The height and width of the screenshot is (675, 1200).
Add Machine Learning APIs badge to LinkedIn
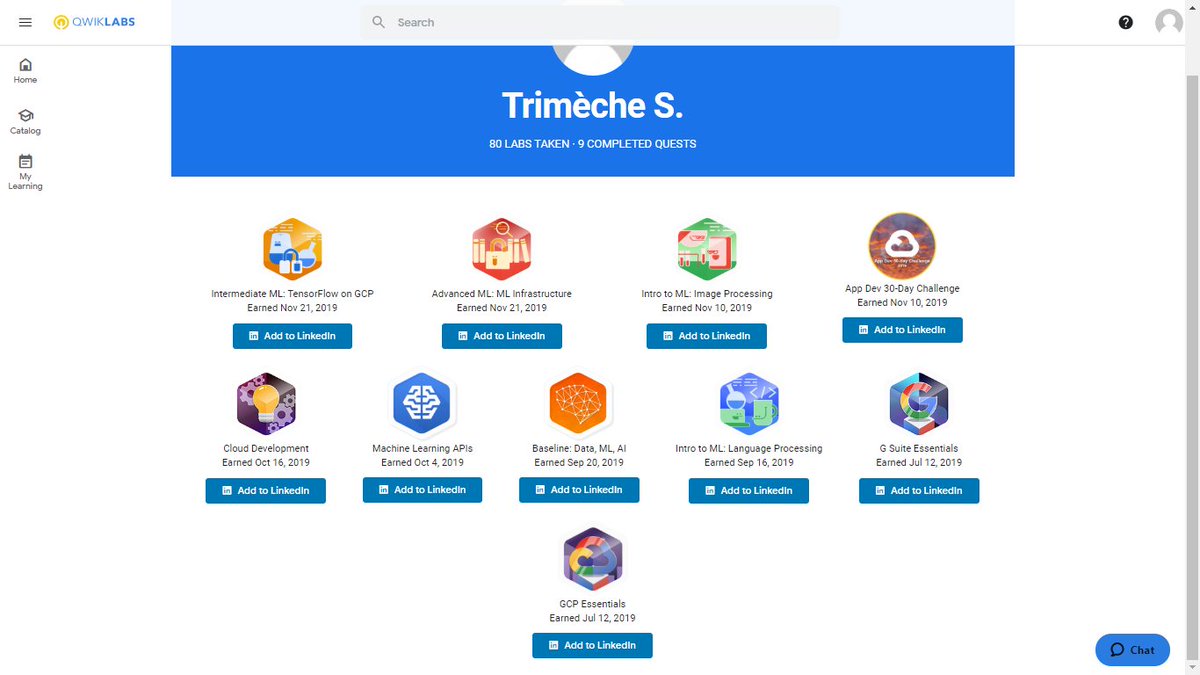pyautogui.click(x=422, y=490)
